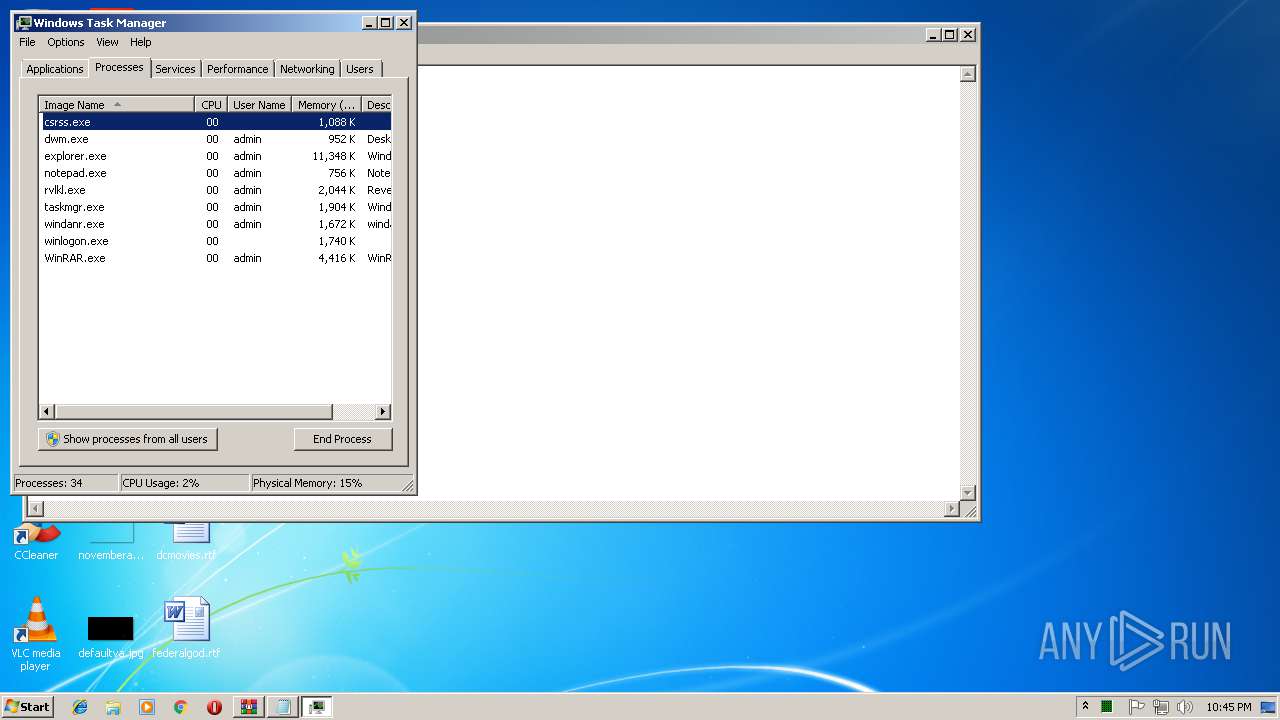Open Windows Explorer folder icon in taskbar
This screenshot has width=1280, height=720.
(113, 706)
